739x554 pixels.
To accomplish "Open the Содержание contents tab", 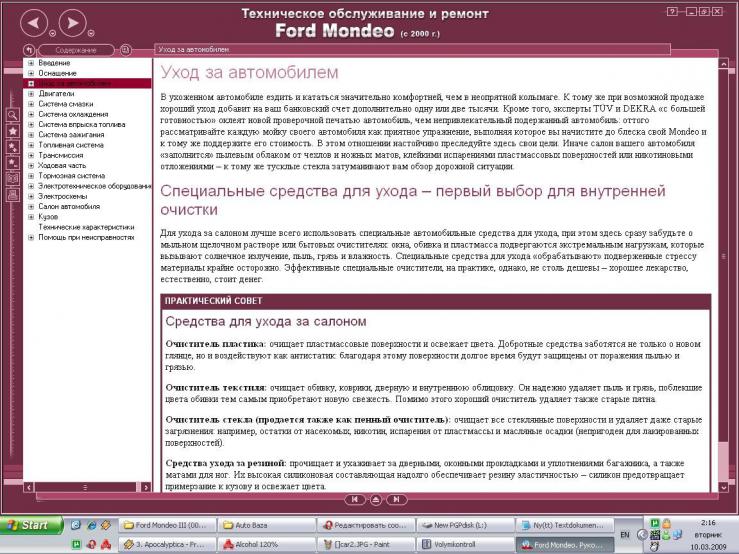I will (76, 50).
